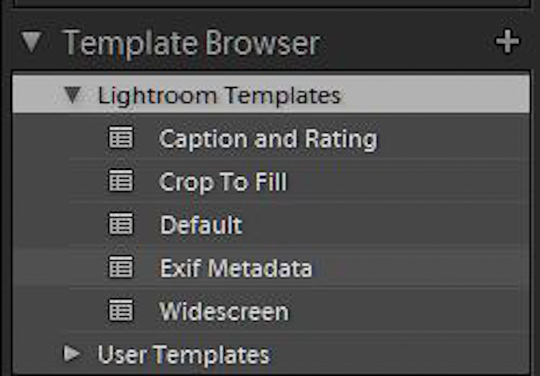Click the Crop To Fill template icon
Screen dimensions: 540x376
(x=121, y=180)
